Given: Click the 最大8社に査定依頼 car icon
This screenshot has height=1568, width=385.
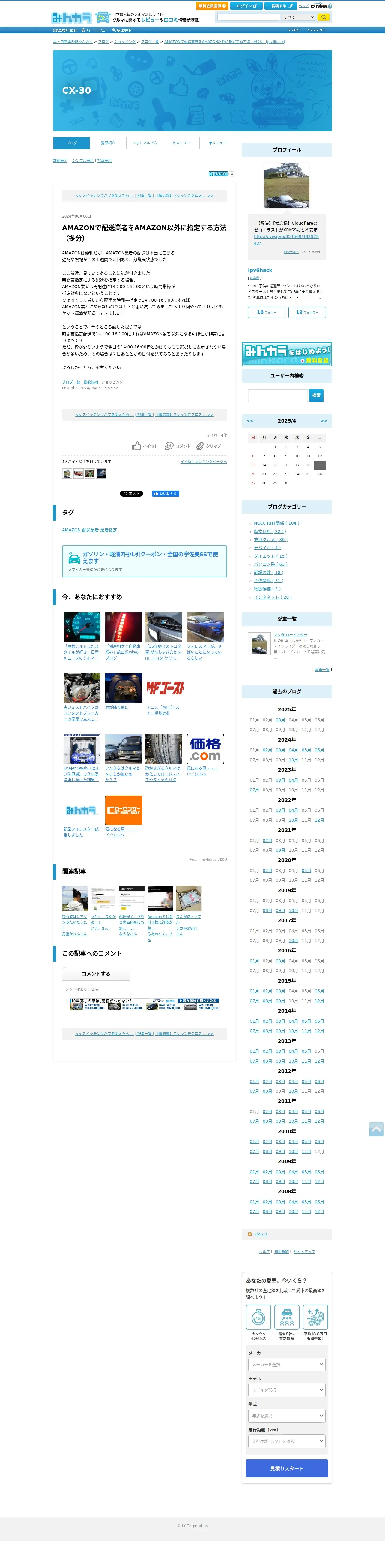Looking at the screenshot, I should (x=286, y=1317).
